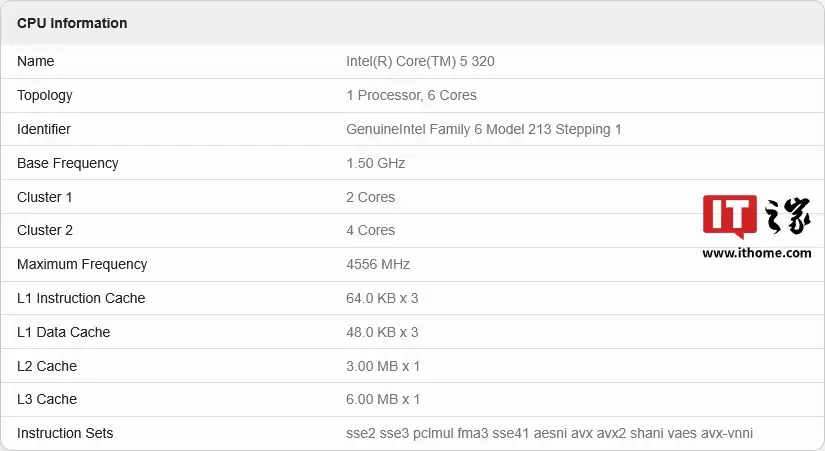Click the L2 Cache row label
Image resolution: width=825 pixels, height=451 pixels.
(x=47, y=366)
